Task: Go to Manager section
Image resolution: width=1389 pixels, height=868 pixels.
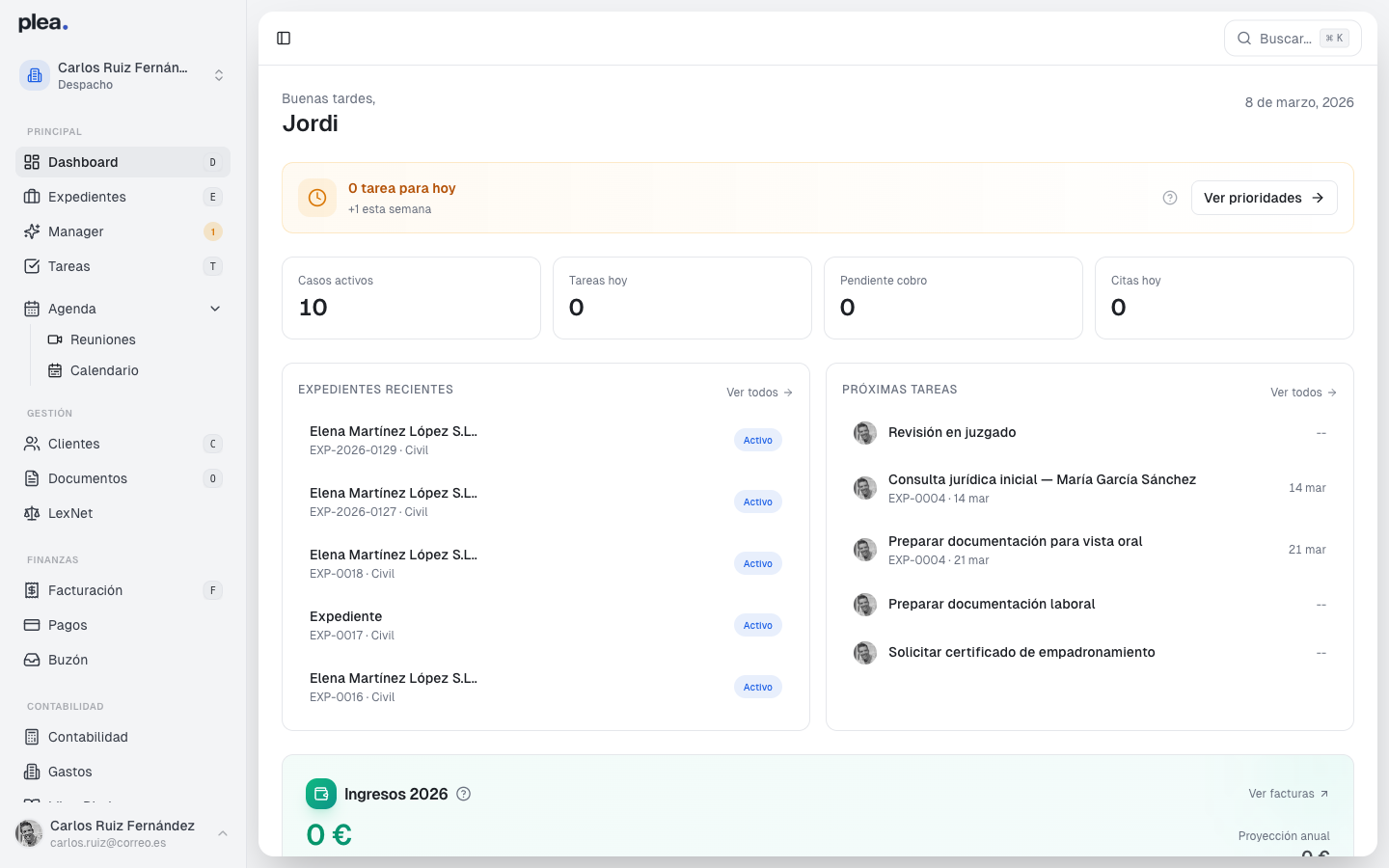Action: pos(123,231)
